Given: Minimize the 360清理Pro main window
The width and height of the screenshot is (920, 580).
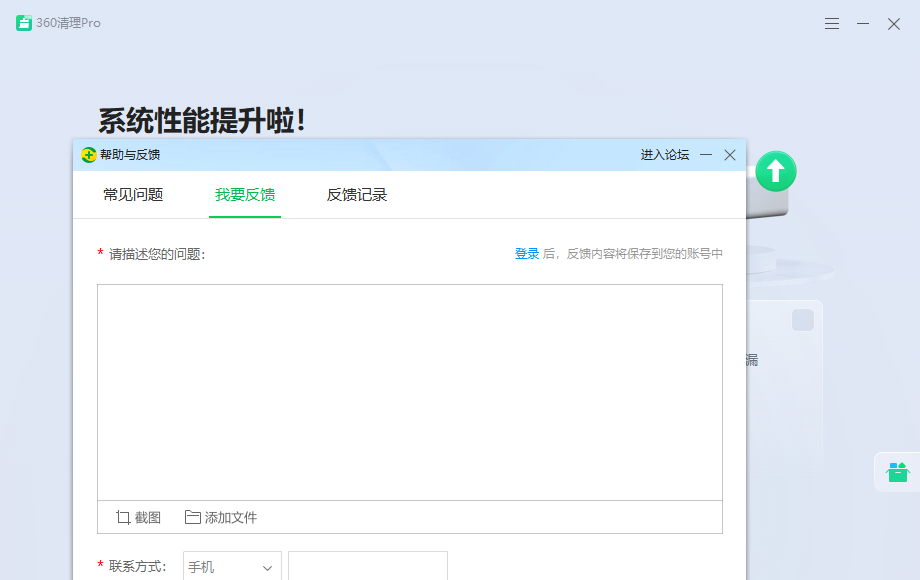Looking at the screenshot, I should [x=863, y=24].
